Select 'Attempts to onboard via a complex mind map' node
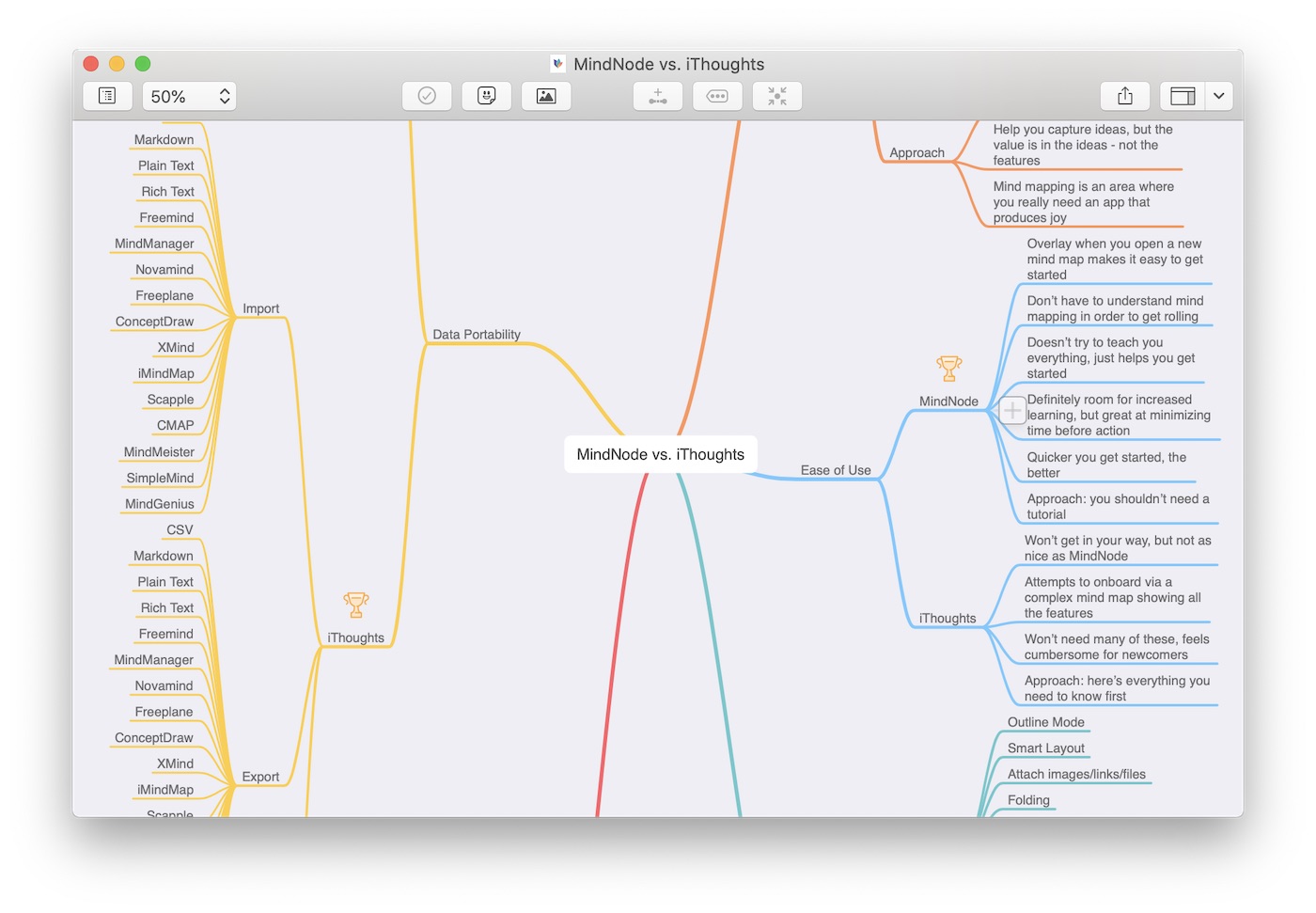The width and height of the screenshot is (1316, 913). 1113,598
